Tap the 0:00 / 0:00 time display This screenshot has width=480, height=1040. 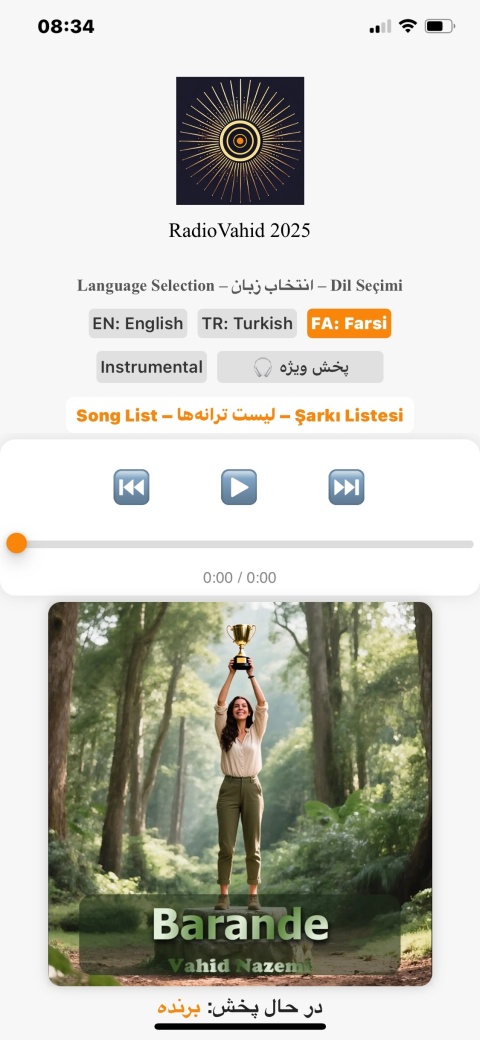point(239,578)
